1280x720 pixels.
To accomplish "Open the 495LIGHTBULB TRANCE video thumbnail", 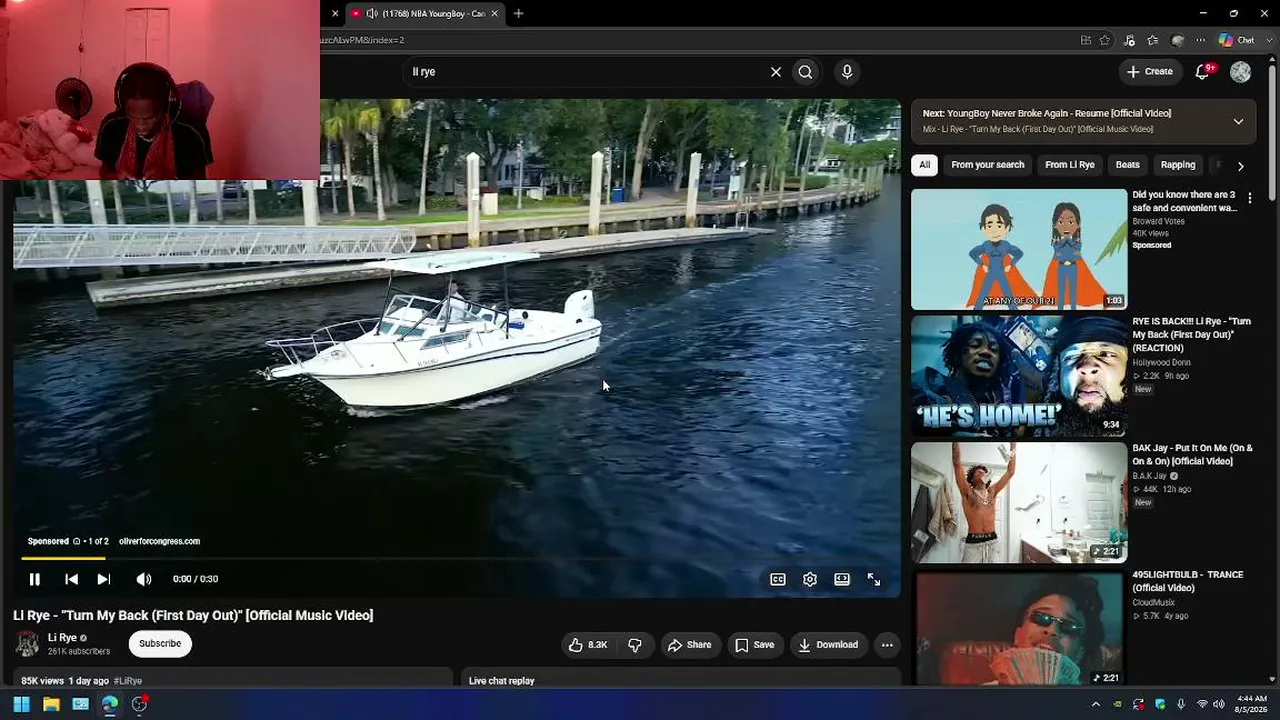I will [x=1019, y=629].
